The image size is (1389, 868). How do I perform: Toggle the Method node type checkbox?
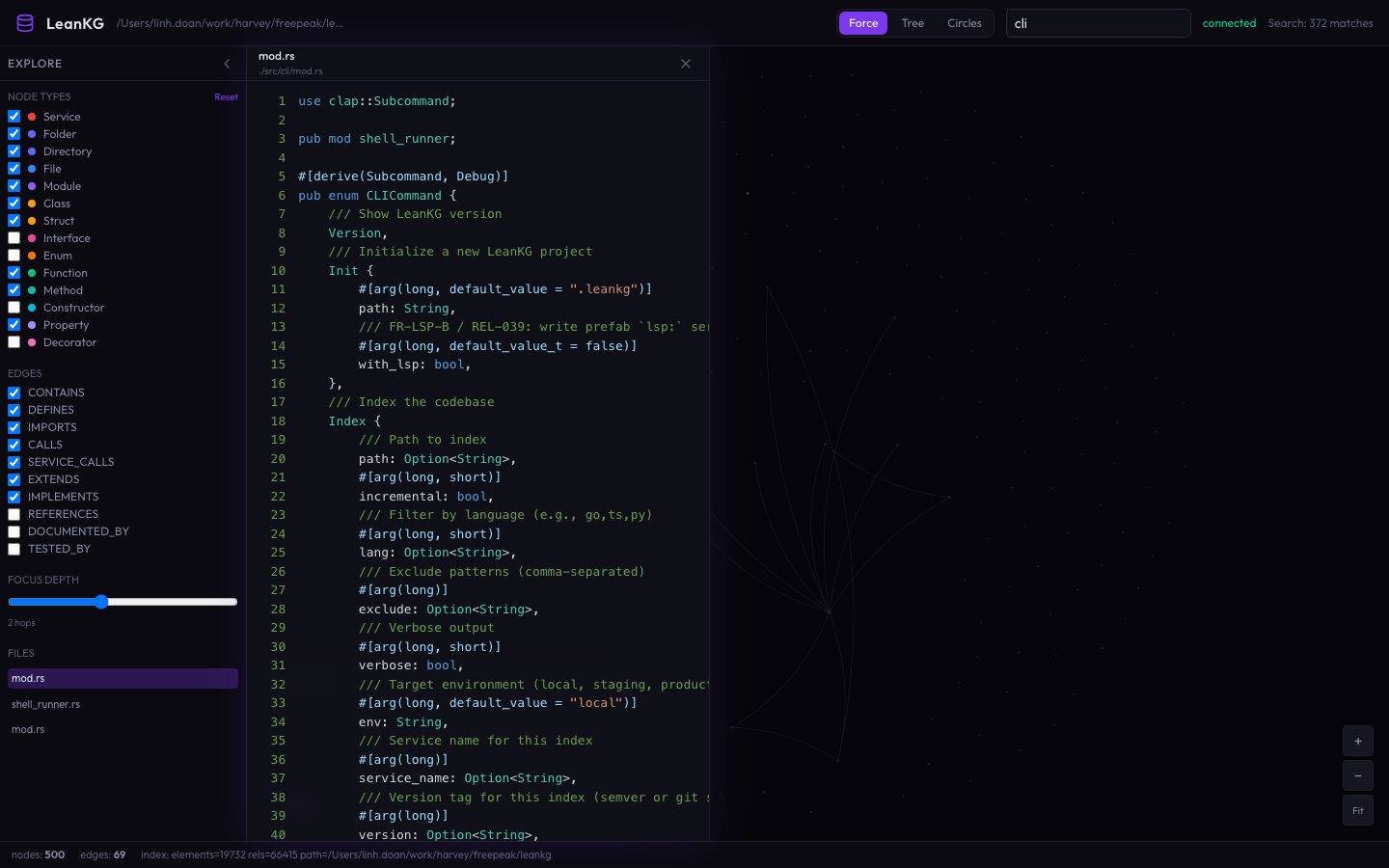tap(14, 290)
